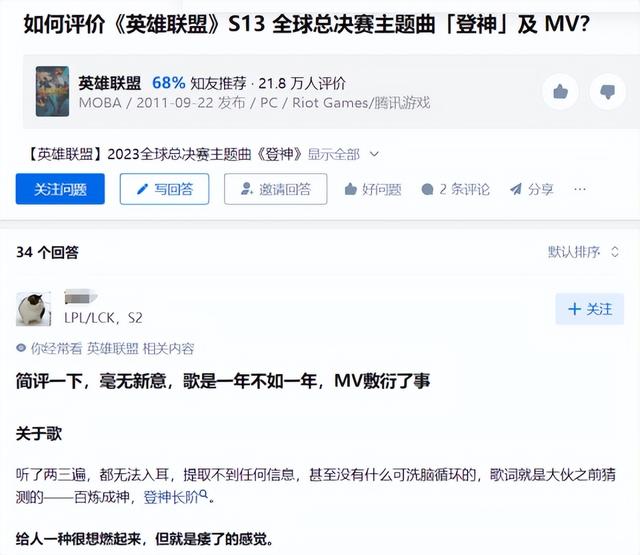Click the 登神长阶 keyword link in answer
This screenshot has width=640, height=555.
pos(171,497)
